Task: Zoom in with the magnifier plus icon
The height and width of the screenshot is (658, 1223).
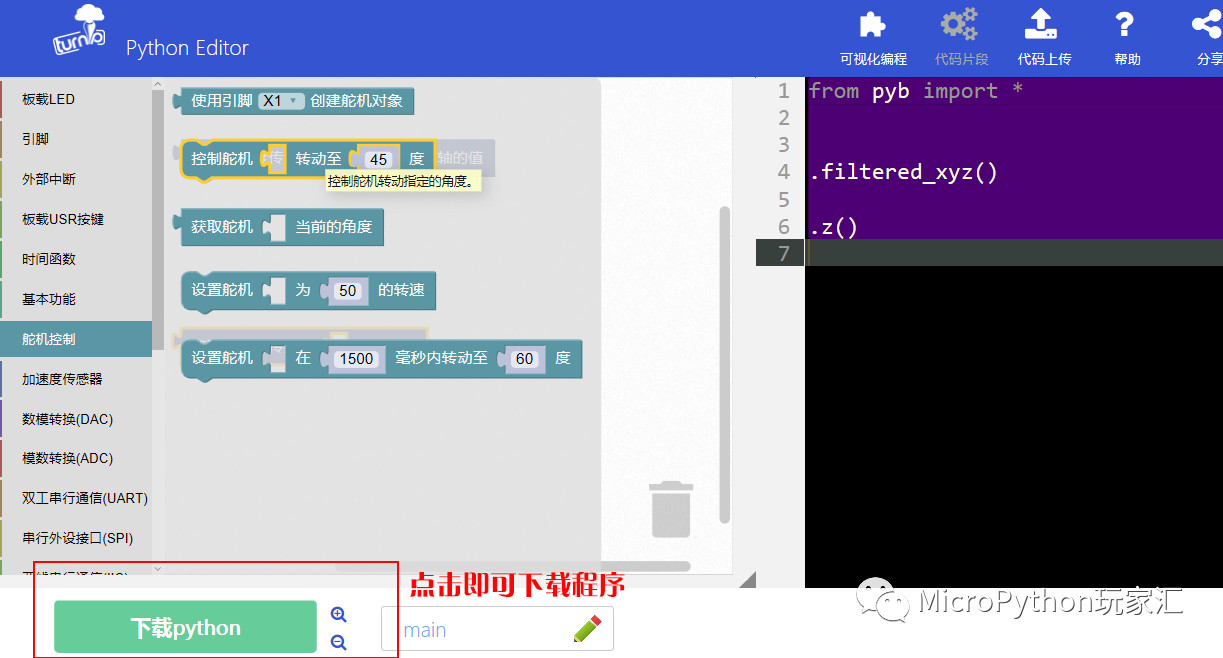Action: [x=338, y=615]
